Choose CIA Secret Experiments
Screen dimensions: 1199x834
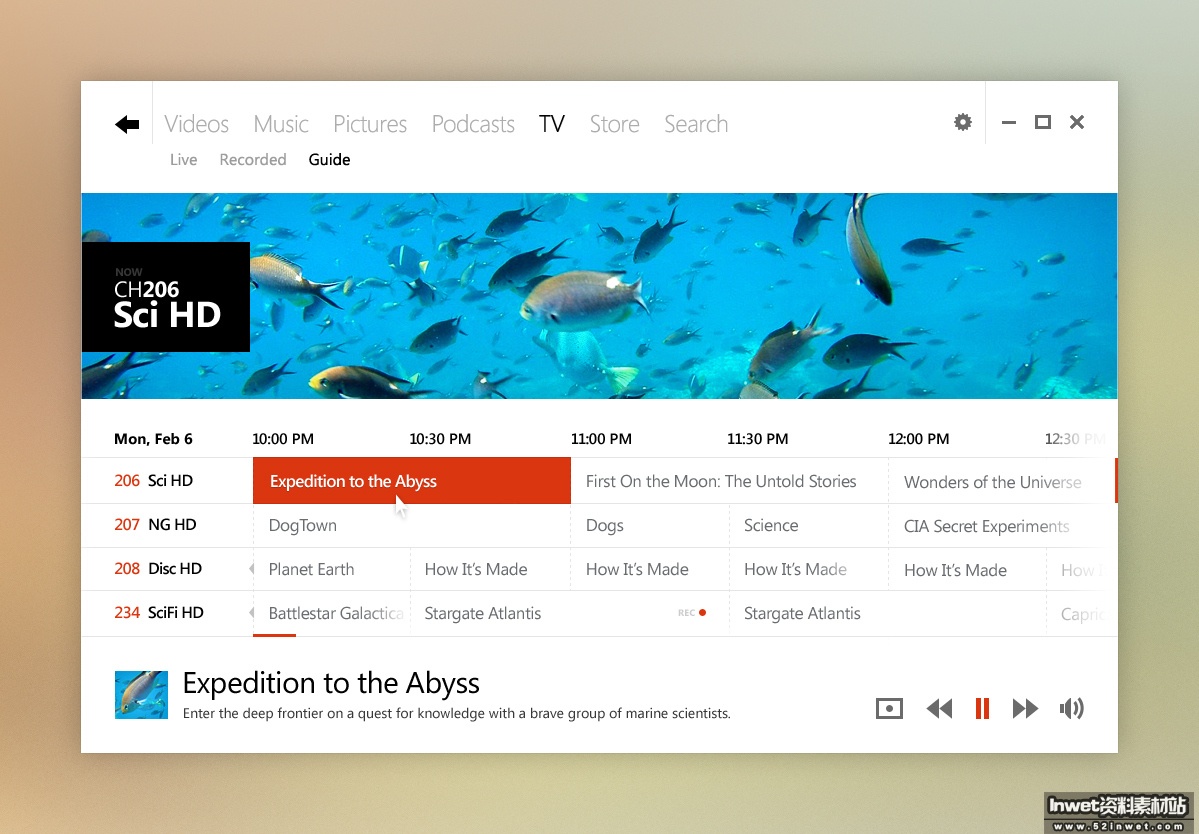[1002, 526]
